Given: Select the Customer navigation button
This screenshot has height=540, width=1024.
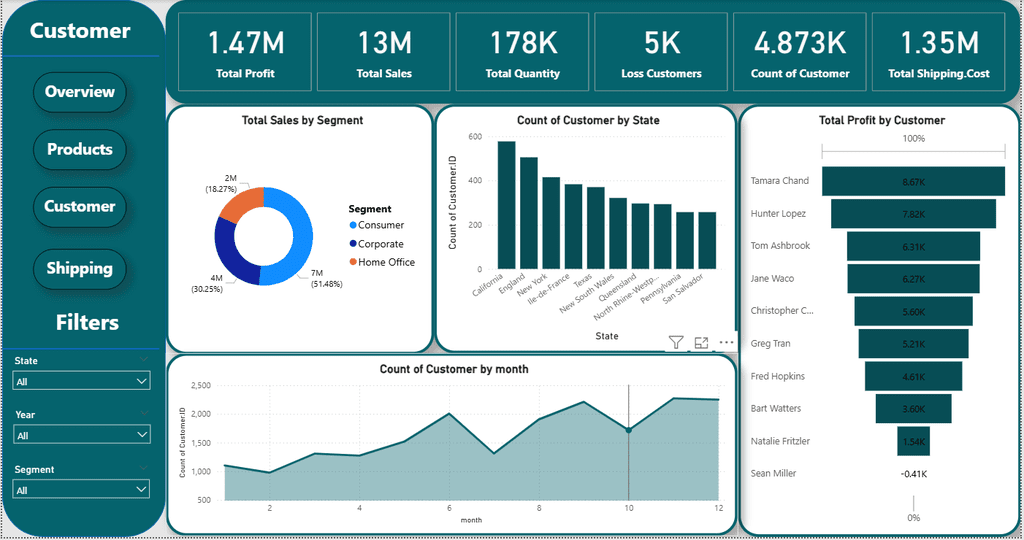Looking at the screenshot, I should 80,207.
